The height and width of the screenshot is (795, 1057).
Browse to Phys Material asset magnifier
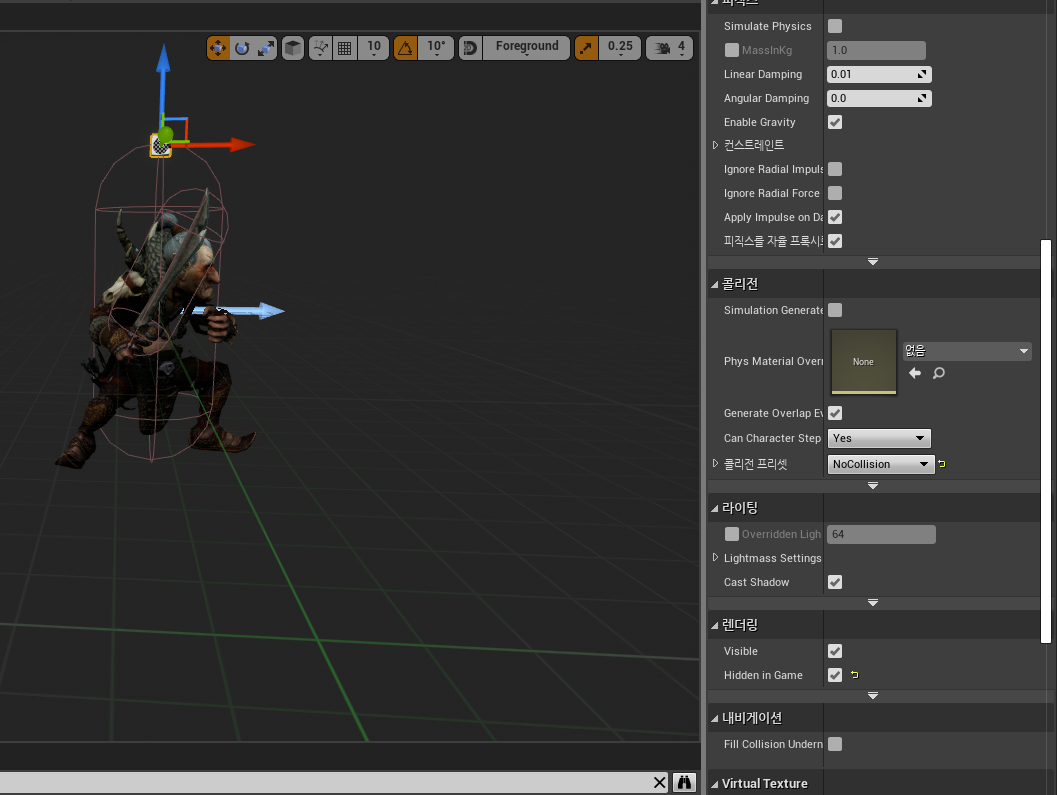tap(938, 373)
